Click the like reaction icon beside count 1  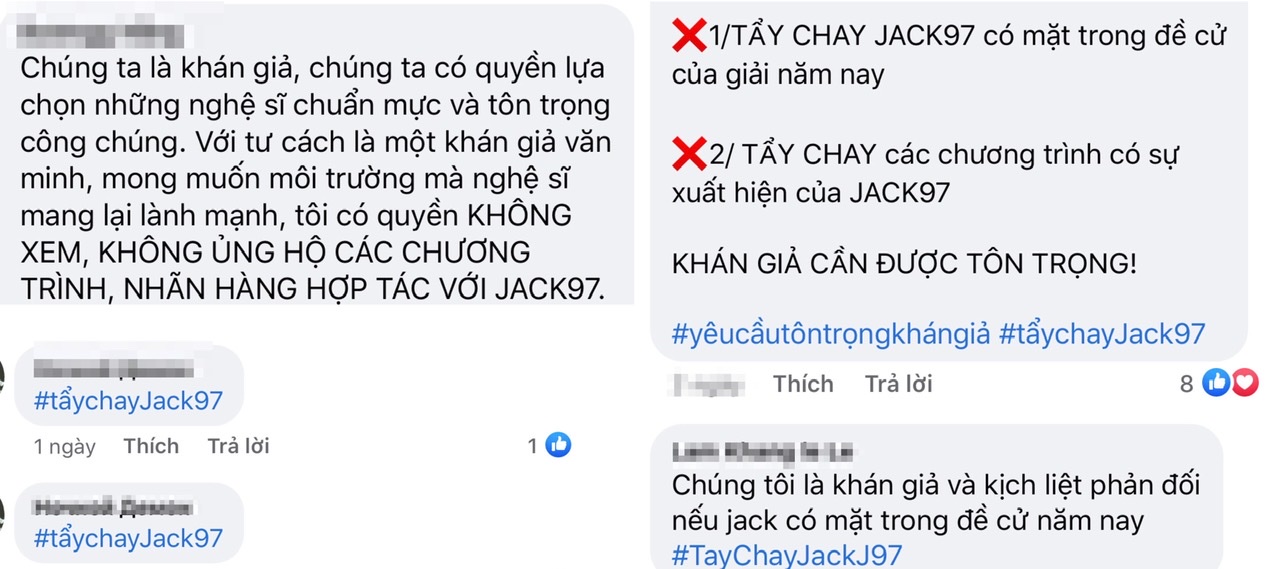click(558, 445)
